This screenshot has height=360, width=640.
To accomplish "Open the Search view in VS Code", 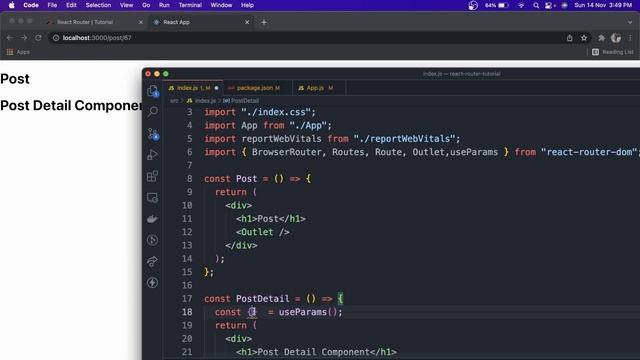I will pyautogui.click(x=153, y=111).
